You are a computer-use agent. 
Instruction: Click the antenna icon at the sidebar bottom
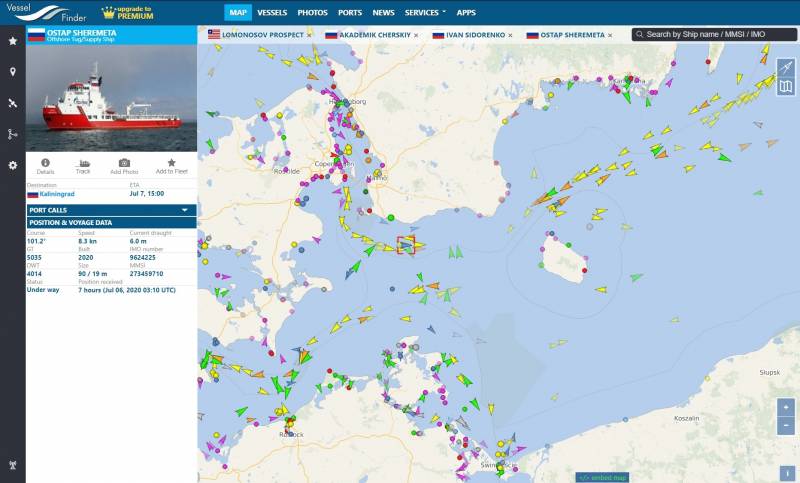[13, 465]
